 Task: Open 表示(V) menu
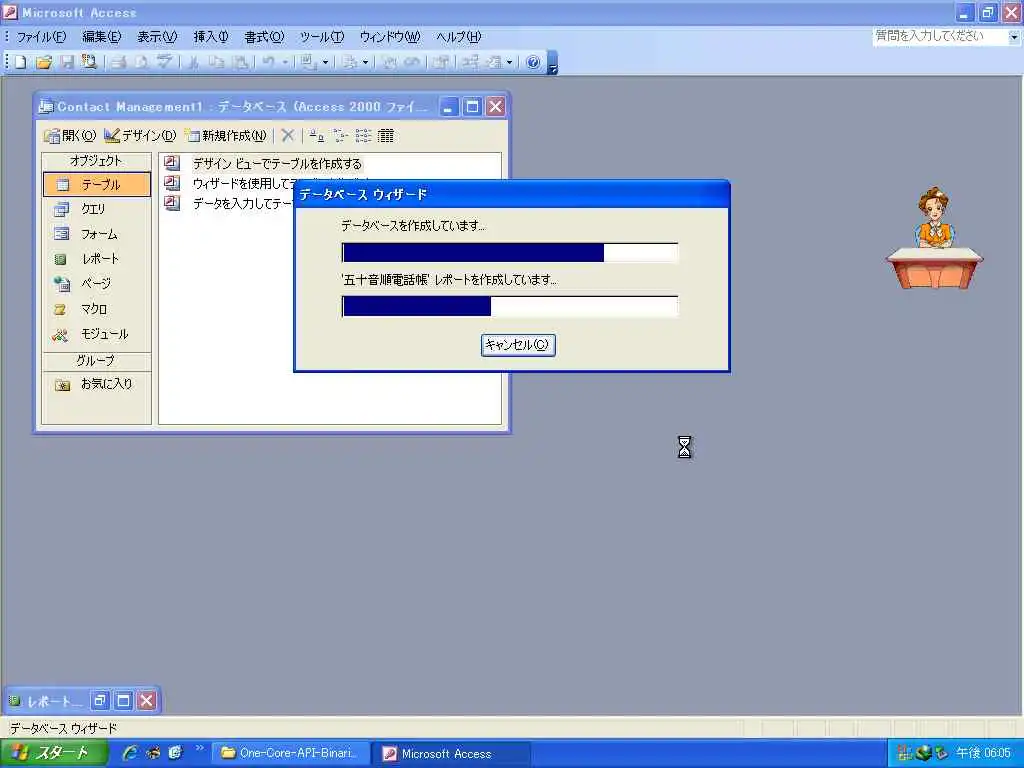tap(157, 37)
